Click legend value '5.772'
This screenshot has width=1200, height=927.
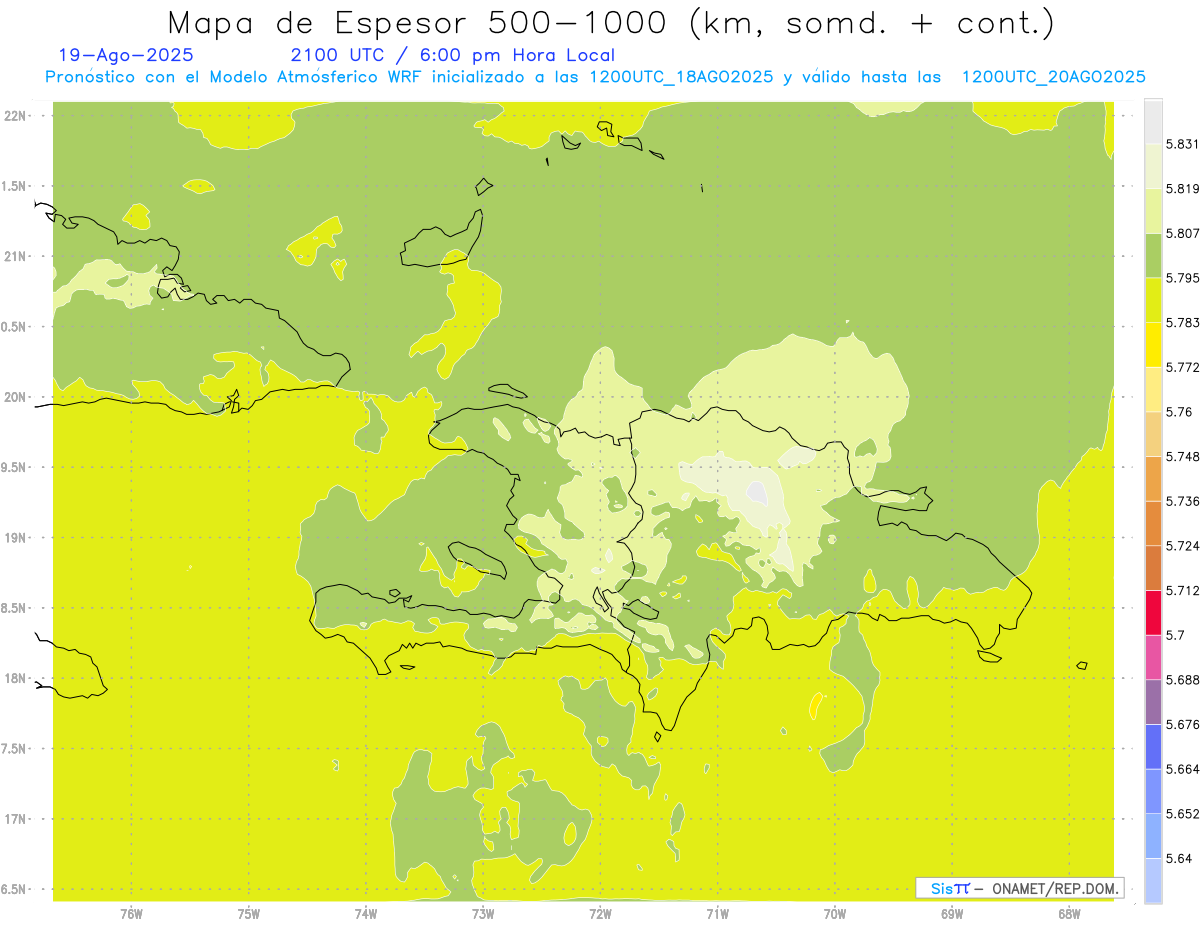pos(1182,367)
